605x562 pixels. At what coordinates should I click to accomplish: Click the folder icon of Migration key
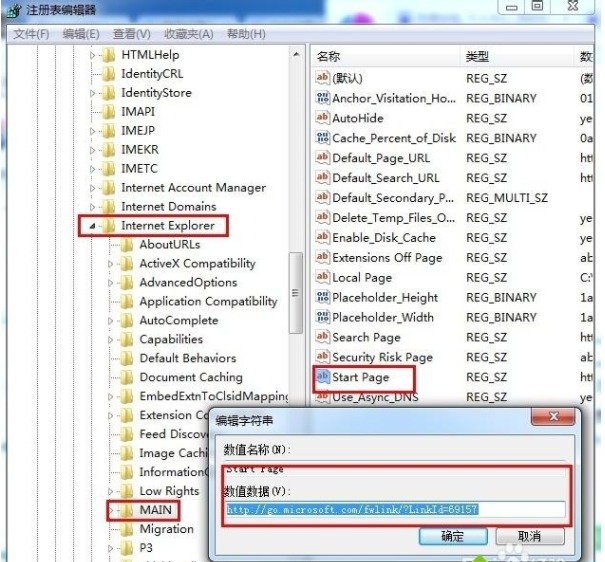[x=127, y=529]
